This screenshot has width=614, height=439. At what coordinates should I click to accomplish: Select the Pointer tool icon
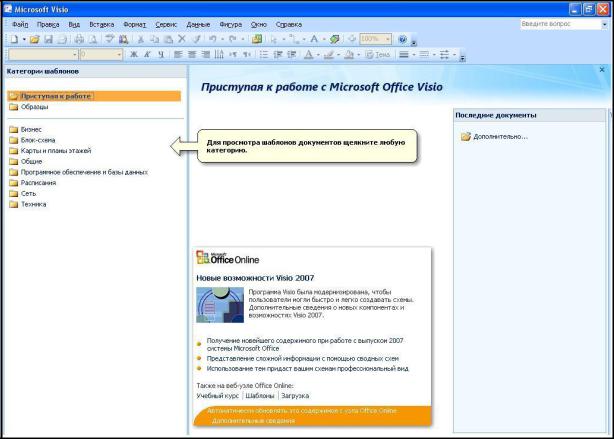click(x=274, y=39)
